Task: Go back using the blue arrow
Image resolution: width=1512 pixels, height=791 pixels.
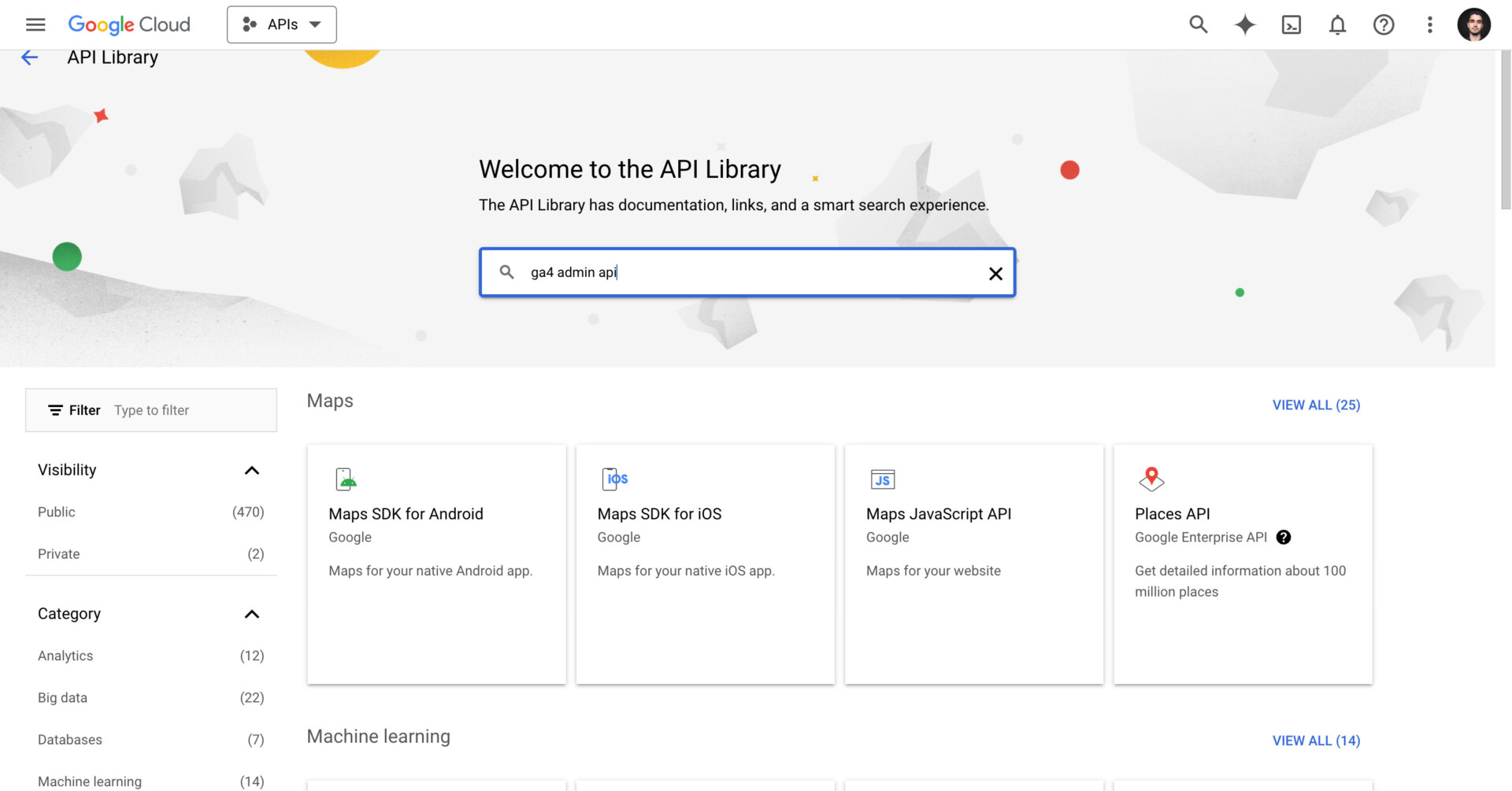Action: point(29,57)
